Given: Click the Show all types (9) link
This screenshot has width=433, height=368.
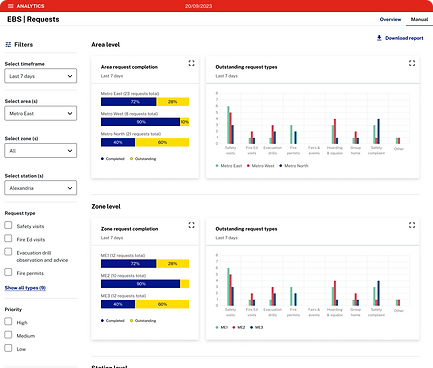Looking at the screenshot, I should 25,288.
